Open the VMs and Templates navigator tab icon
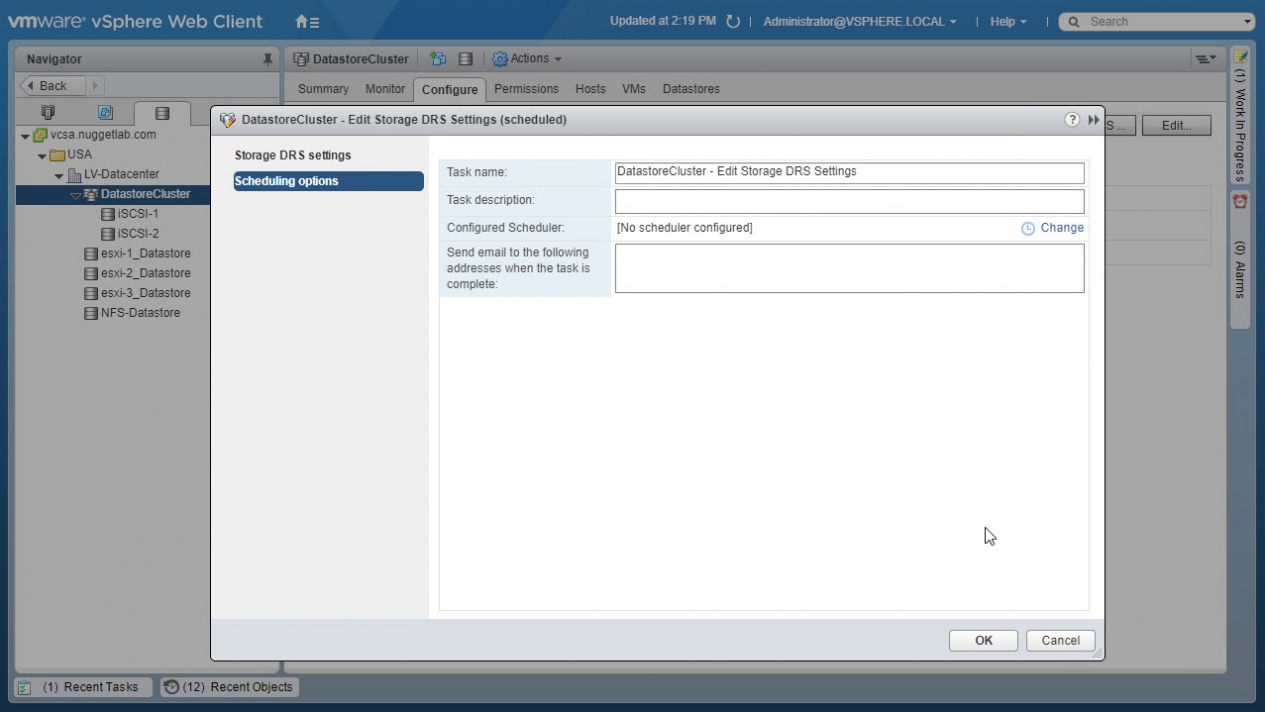The height and width of the screenshot is (712, 1265). pyautogui.click(x=105, y=113)
